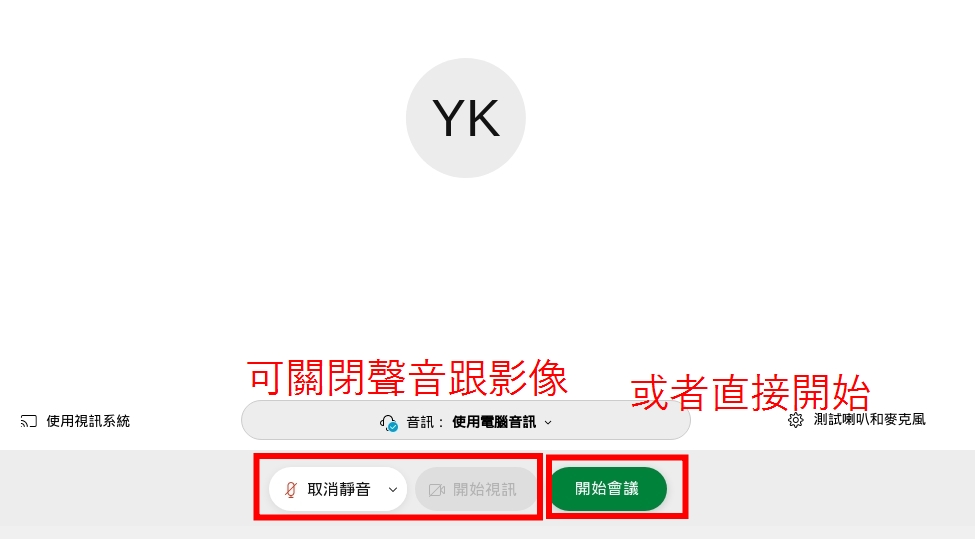Screen dimensions: 975x539
Task: Click the red annotation 可關閉聲音跟影像
Action: 407,378
